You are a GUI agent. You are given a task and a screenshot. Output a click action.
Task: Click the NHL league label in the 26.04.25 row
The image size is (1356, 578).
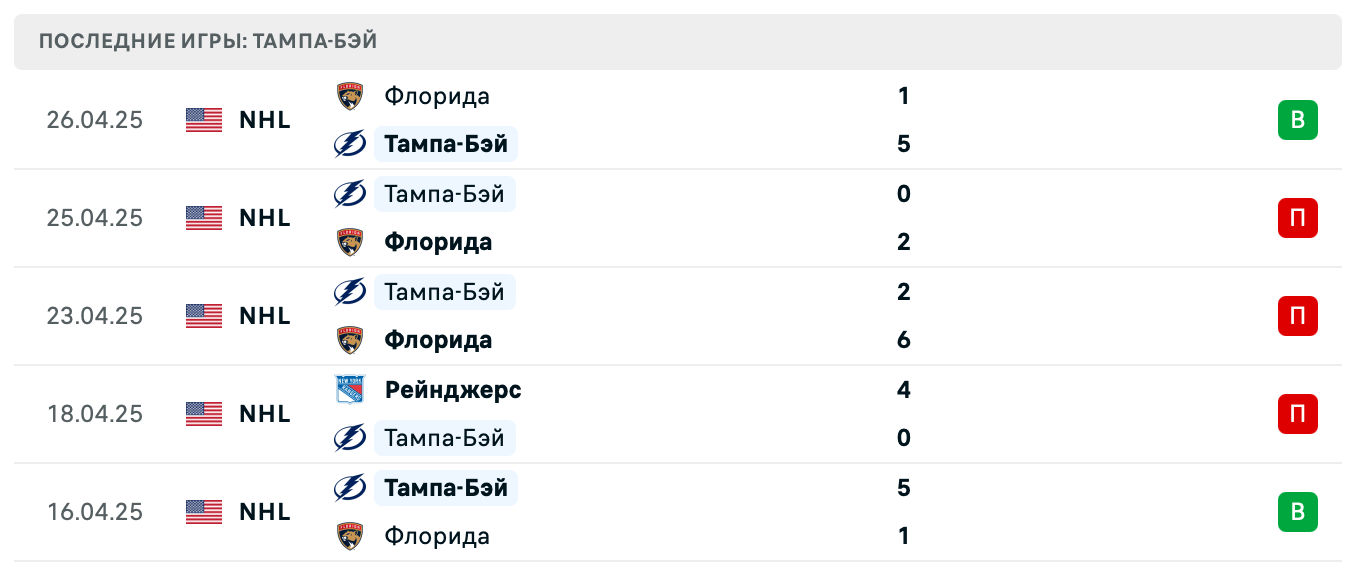click(x=263, y=120)
